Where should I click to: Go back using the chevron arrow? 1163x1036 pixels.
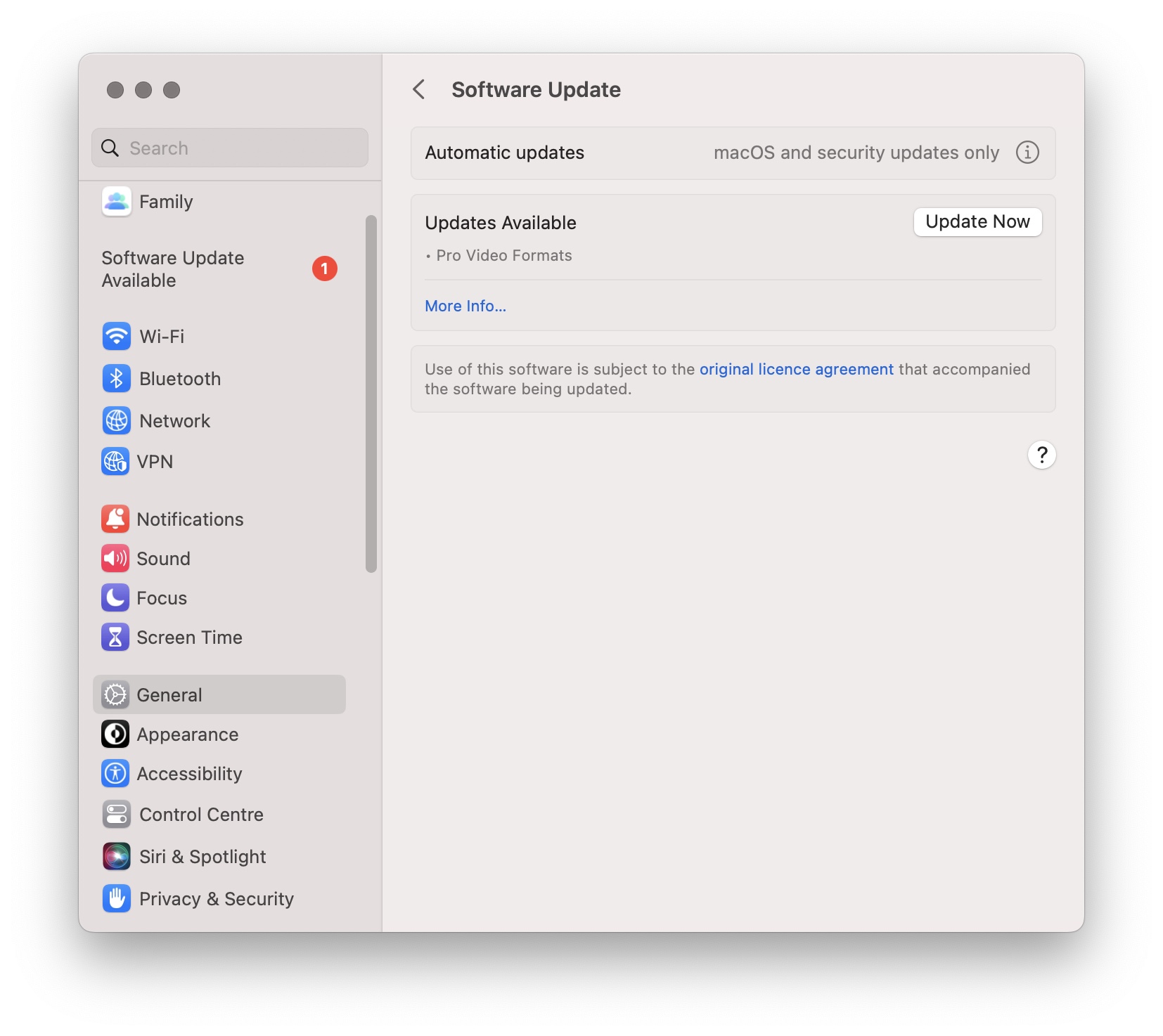click(x=419, y=89)
